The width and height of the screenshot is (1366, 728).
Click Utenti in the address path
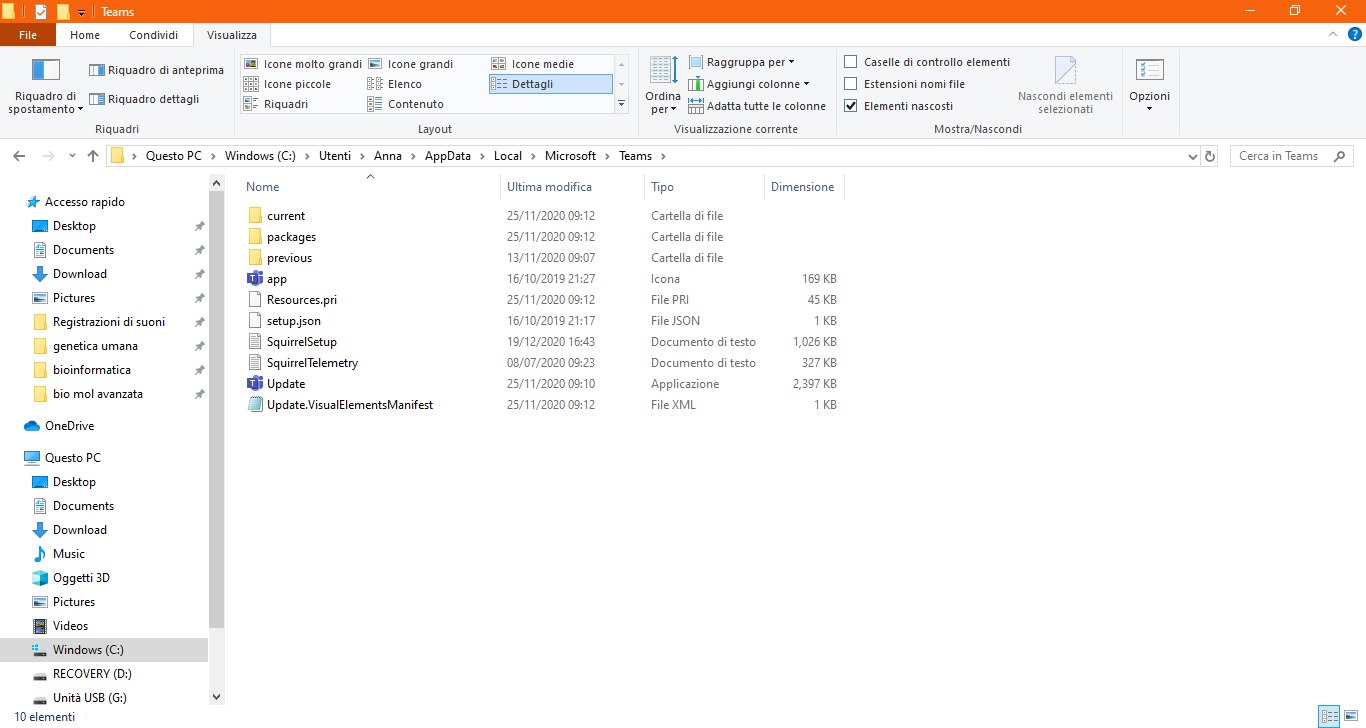click(x=335, y=156)
